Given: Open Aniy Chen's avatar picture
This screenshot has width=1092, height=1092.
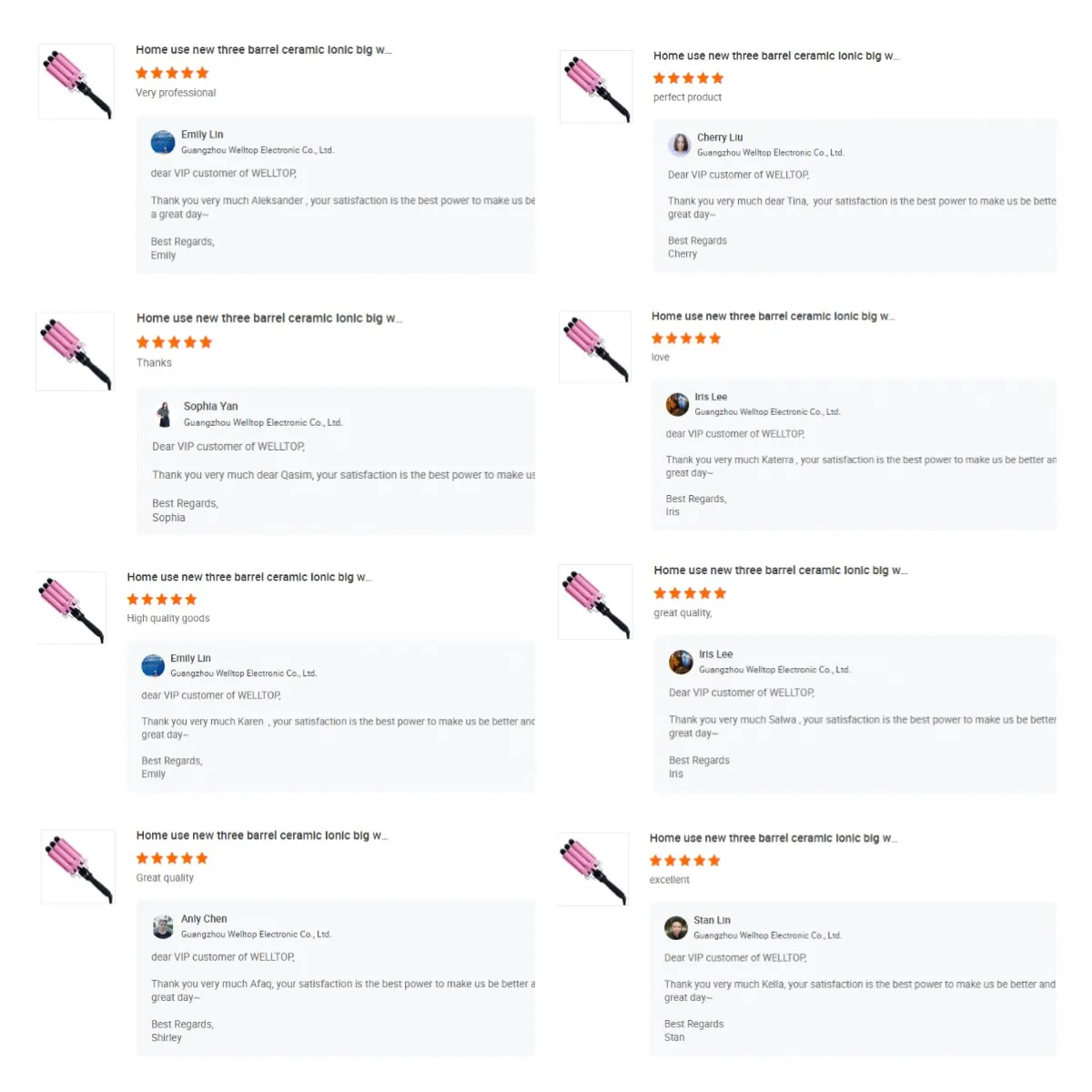Looking at the screenshot, I should pyautogui.click(x=163, y=926).
